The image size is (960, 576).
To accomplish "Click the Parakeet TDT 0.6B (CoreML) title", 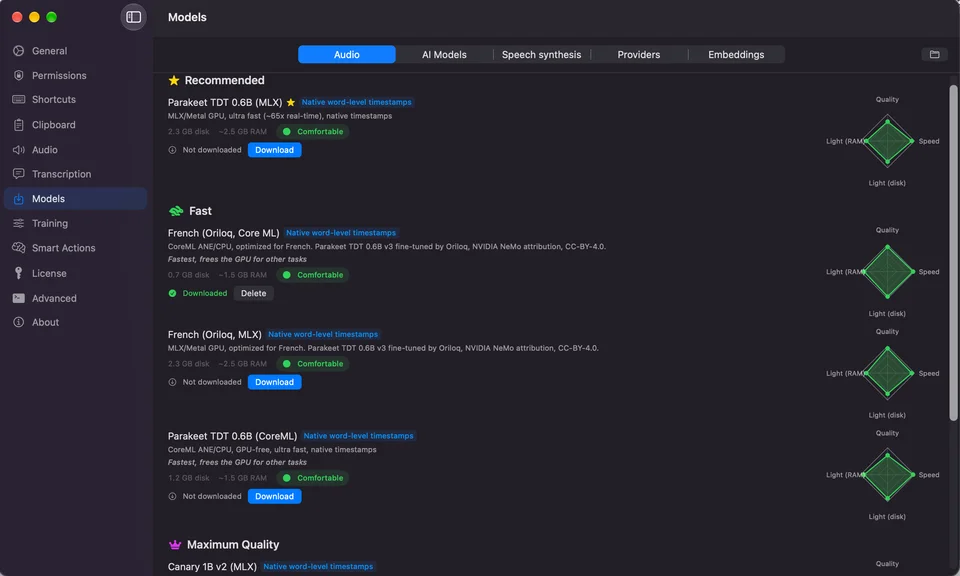I will 232,436.
